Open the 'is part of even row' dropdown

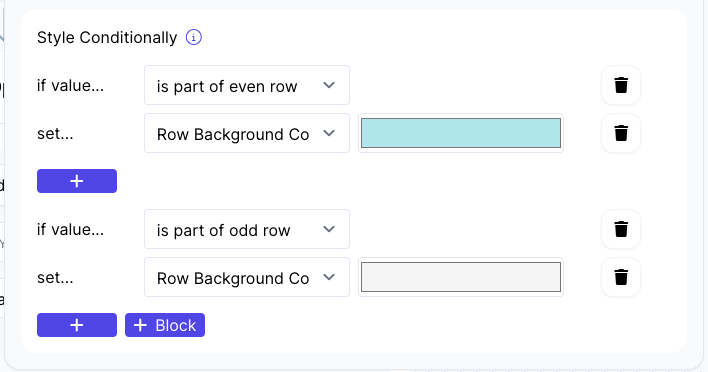point(247,85)
